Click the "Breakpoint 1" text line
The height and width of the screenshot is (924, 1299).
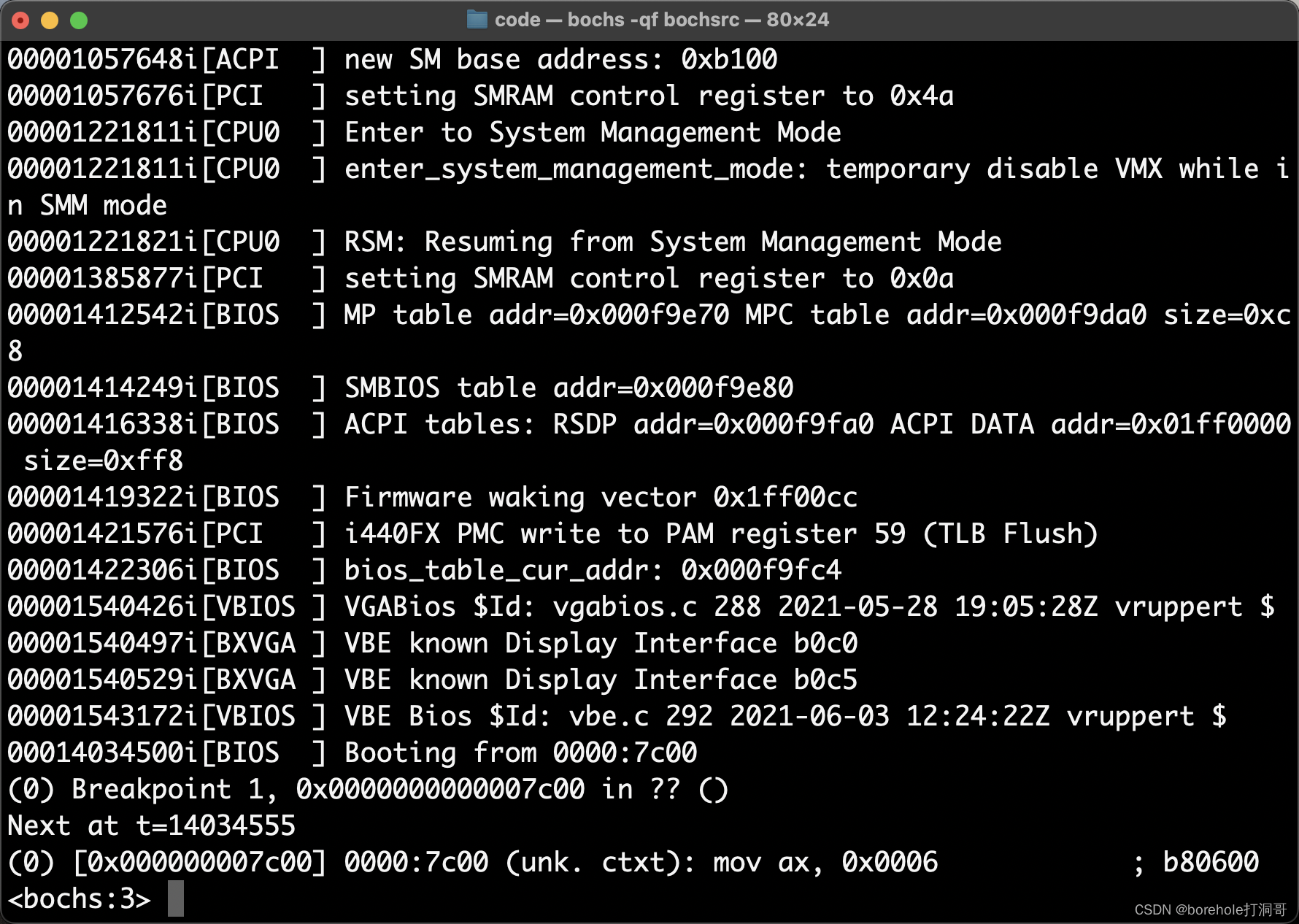pos(367,789)
